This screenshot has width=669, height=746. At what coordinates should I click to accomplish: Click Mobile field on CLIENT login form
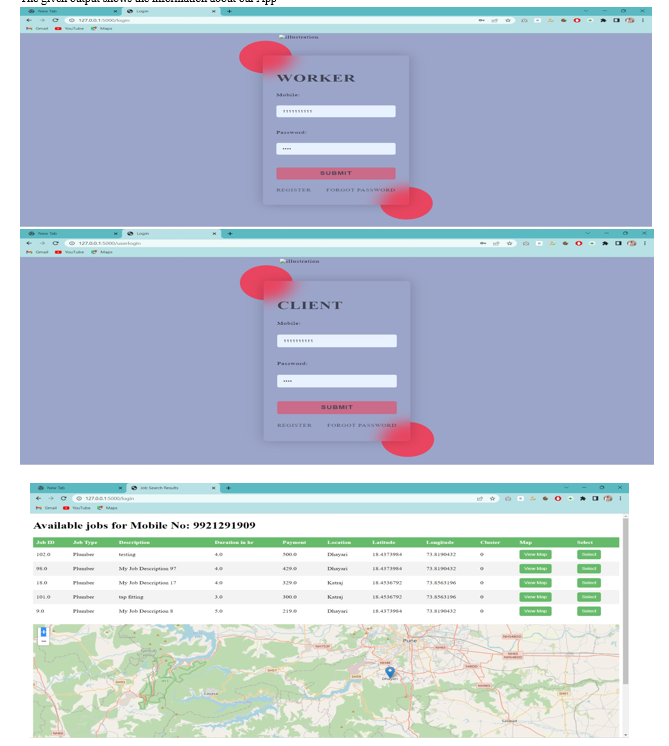point(337,341)
